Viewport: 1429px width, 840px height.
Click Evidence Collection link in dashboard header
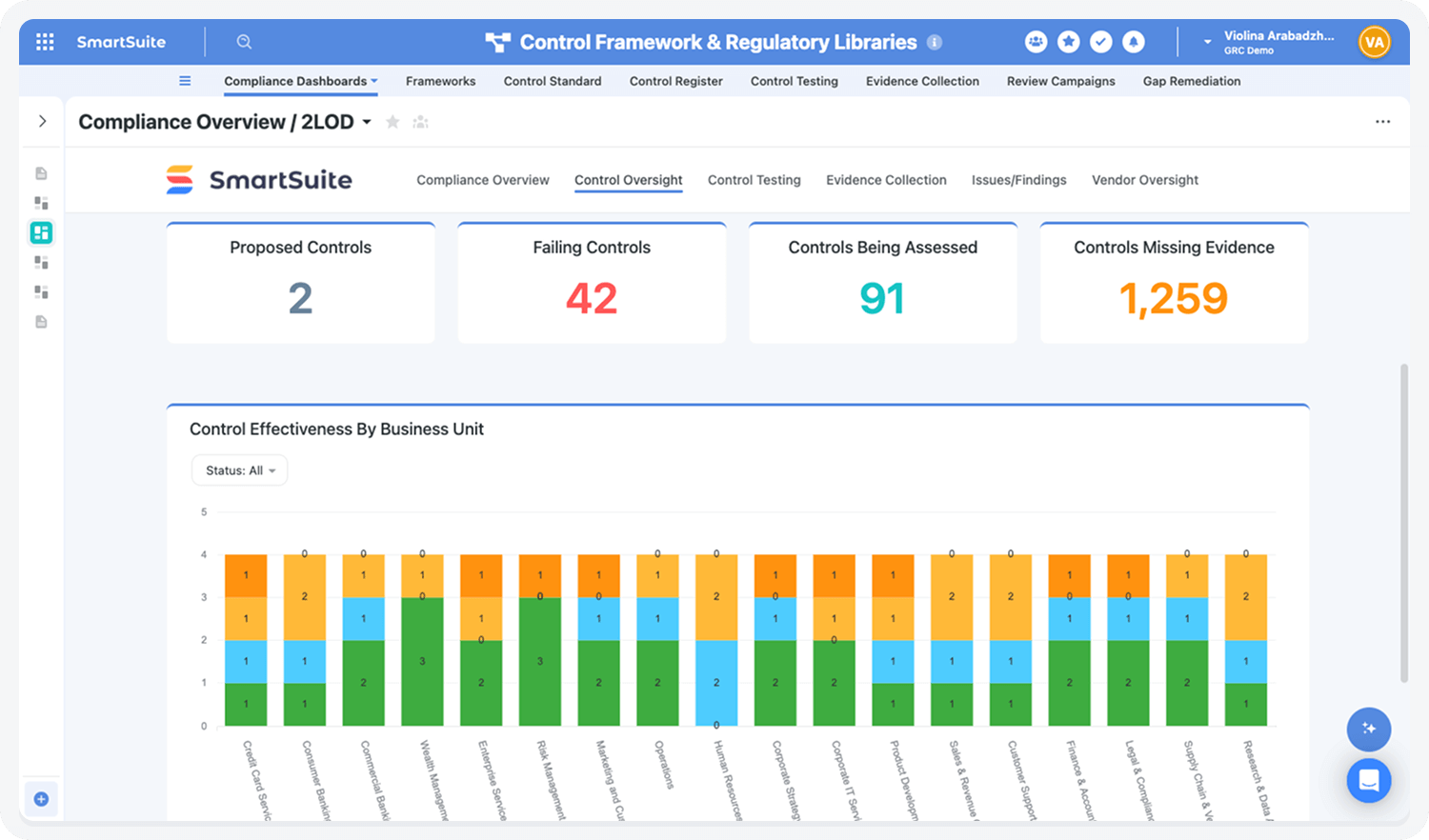pyautogui.click(x=886, y=180)
